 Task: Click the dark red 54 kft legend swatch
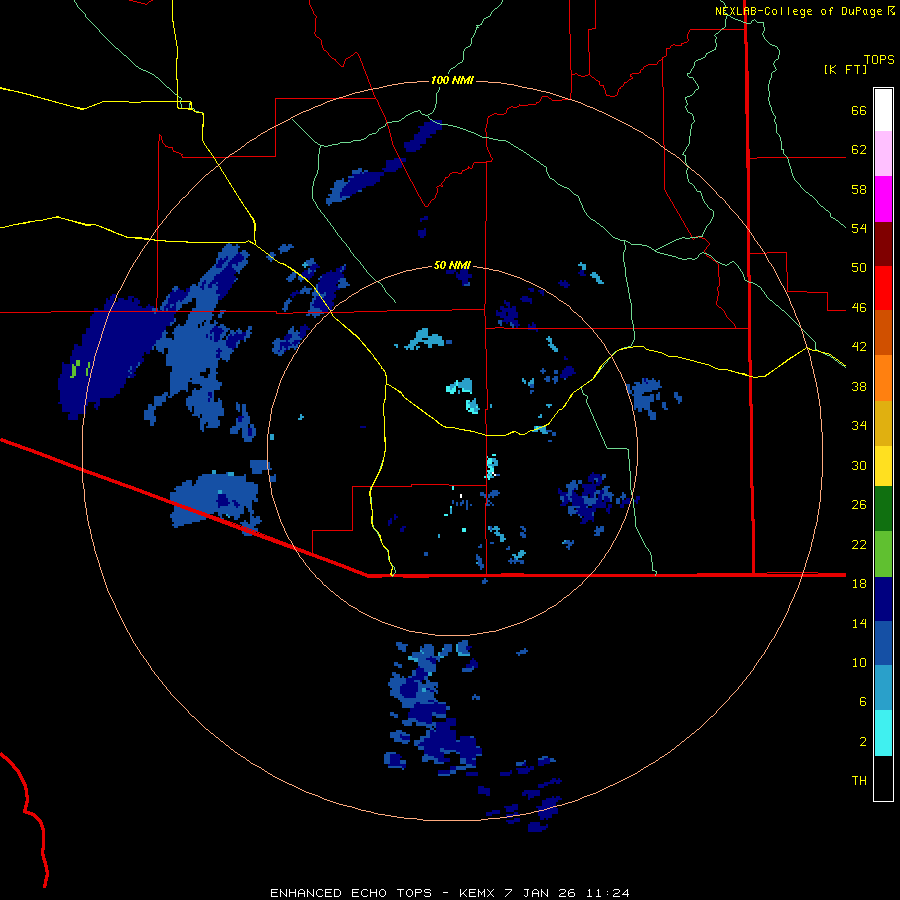883,245
